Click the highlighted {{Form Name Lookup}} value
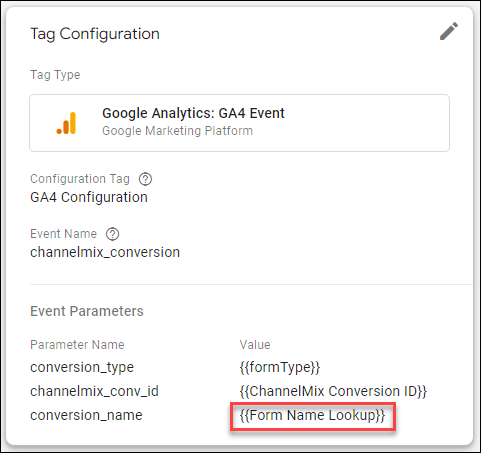The image size is (481, 453). click(312, 416)
